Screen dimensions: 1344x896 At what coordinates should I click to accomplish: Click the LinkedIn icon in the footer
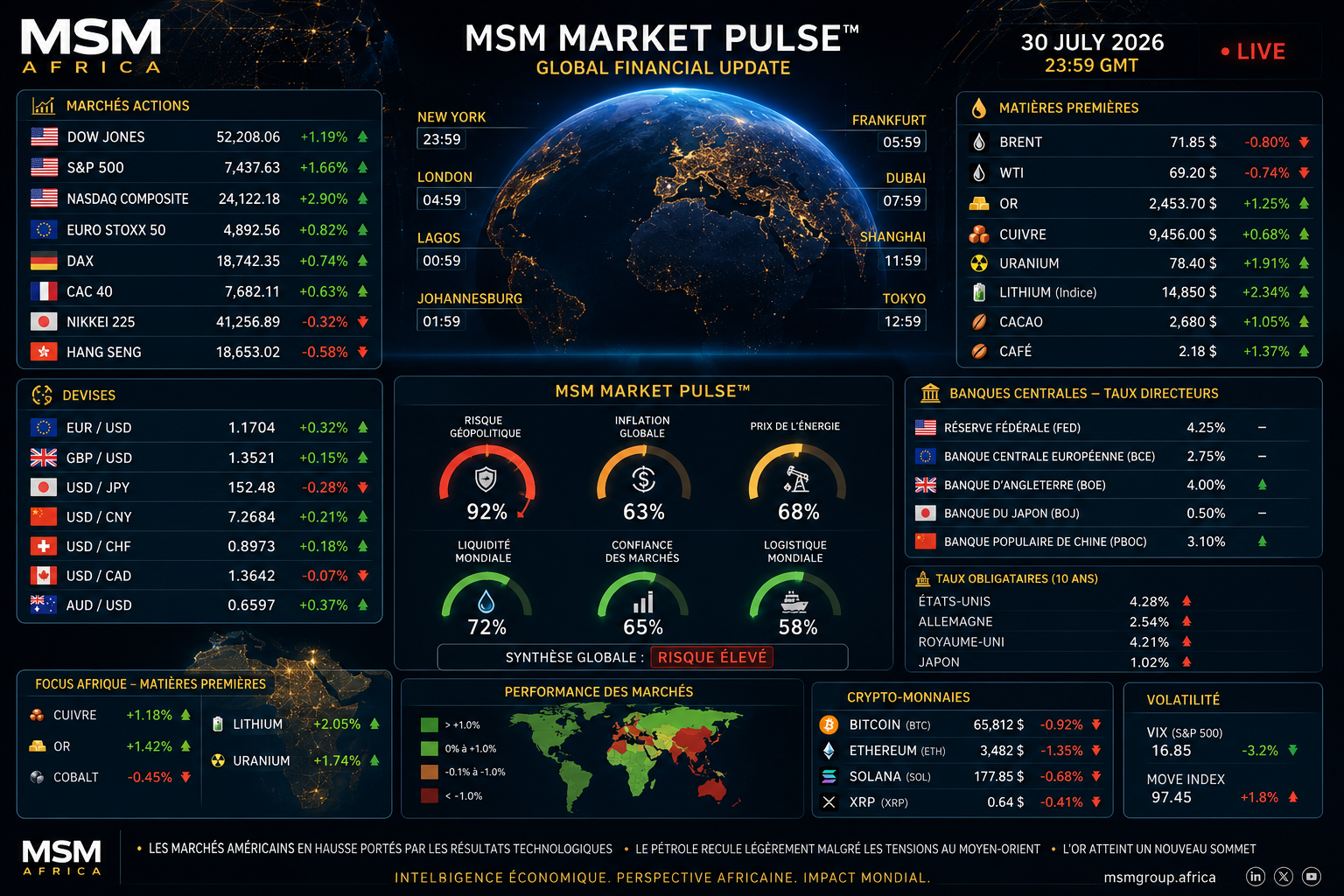pyautogui.click(x=1255, y=876)
